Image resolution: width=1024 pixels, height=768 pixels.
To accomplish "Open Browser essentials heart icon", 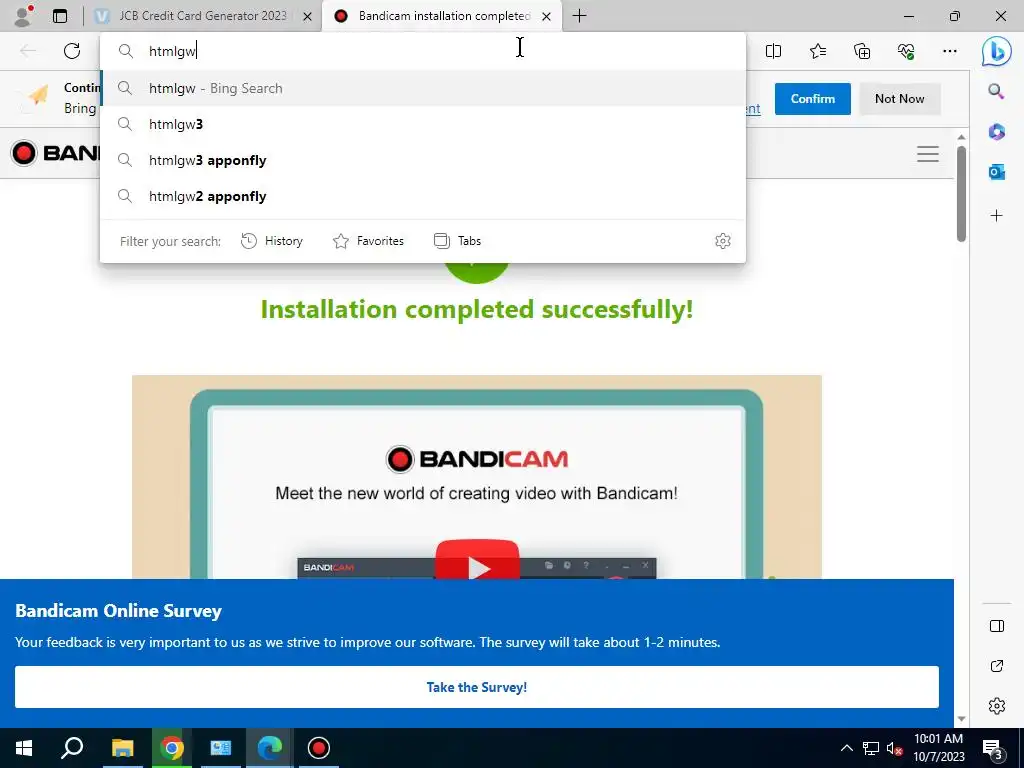I will click(x=906, y=51).
